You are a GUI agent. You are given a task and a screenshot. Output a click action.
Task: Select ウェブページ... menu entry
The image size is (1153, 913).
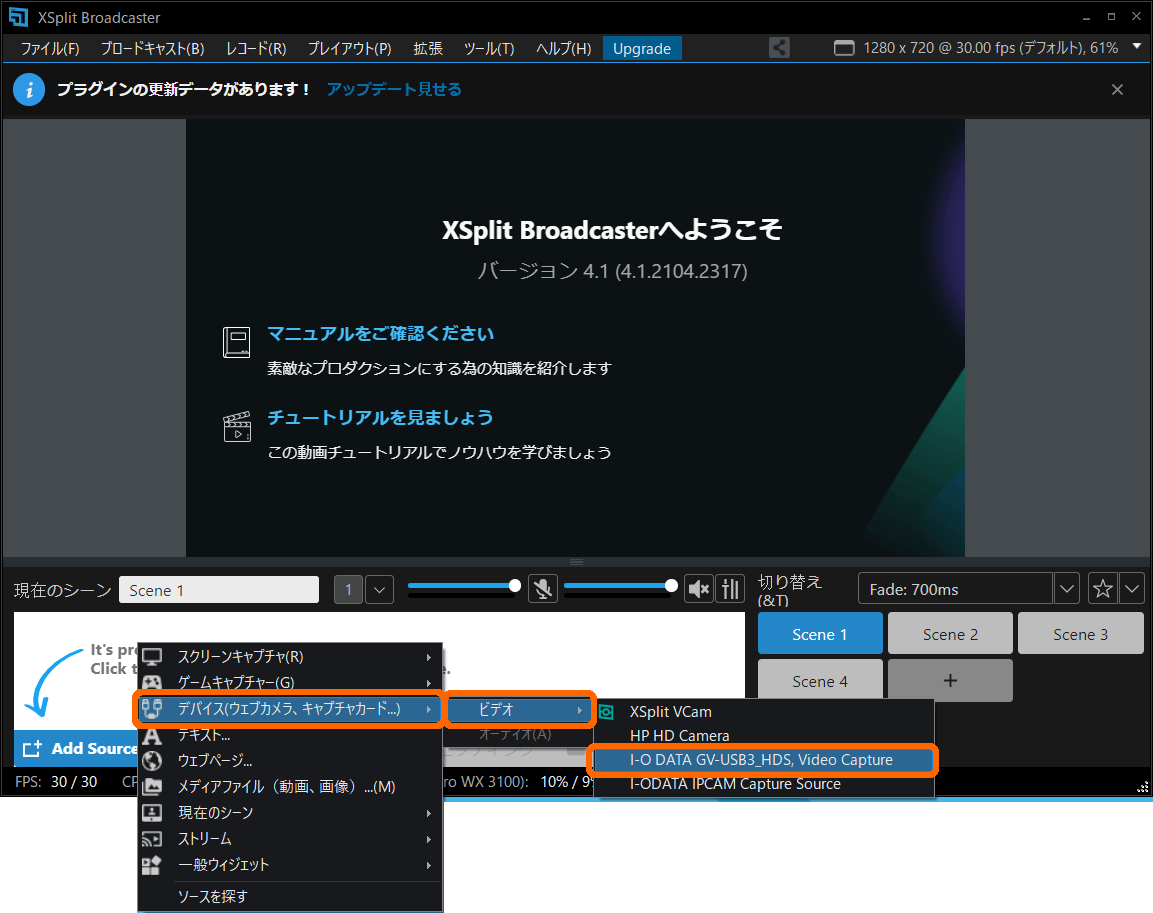point(290,760)
